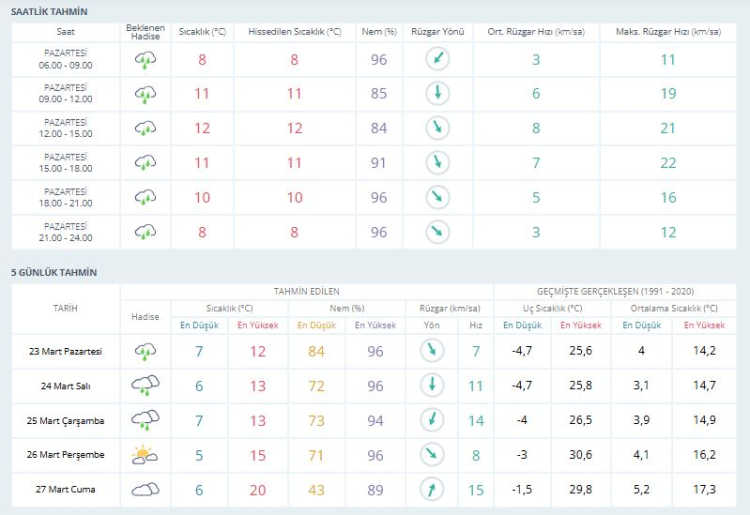The image size is (750, 515).
Task: Click upward wind arrow for 27 Mart Cuma
Action: pos(432,489)
